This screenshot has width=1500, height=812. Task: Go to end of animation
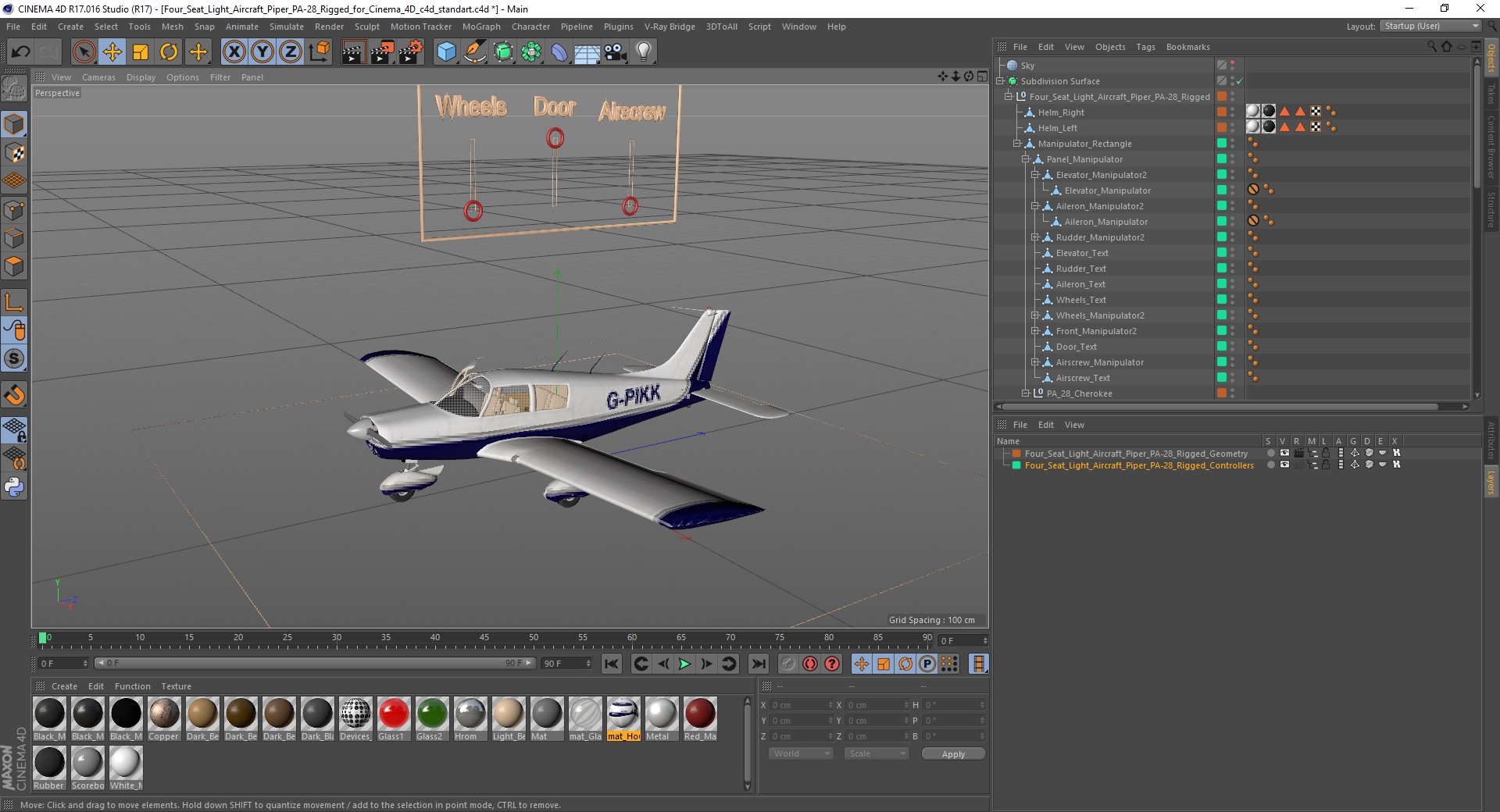tap(758, 664)
